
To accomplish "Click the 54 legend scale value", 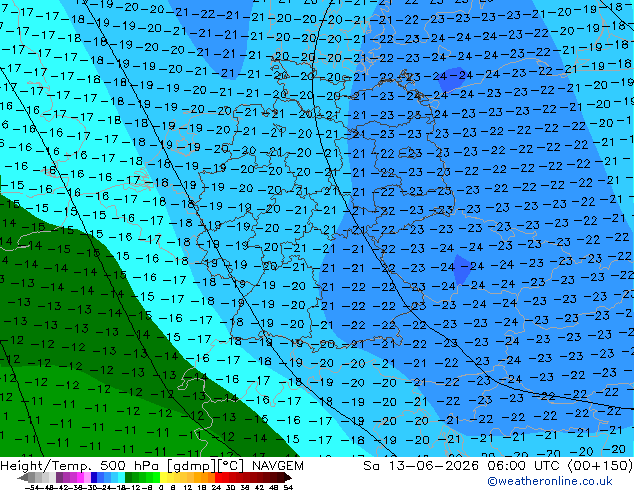I will pyautogui.click(x=288, y=487).
